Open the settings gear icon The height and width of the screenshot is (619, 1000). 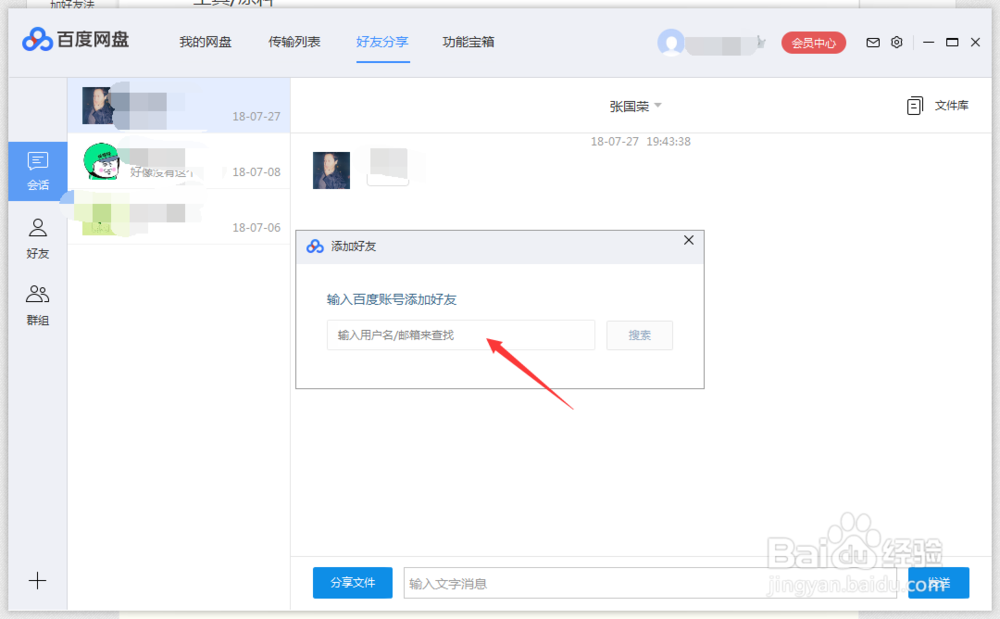point(896,42)
